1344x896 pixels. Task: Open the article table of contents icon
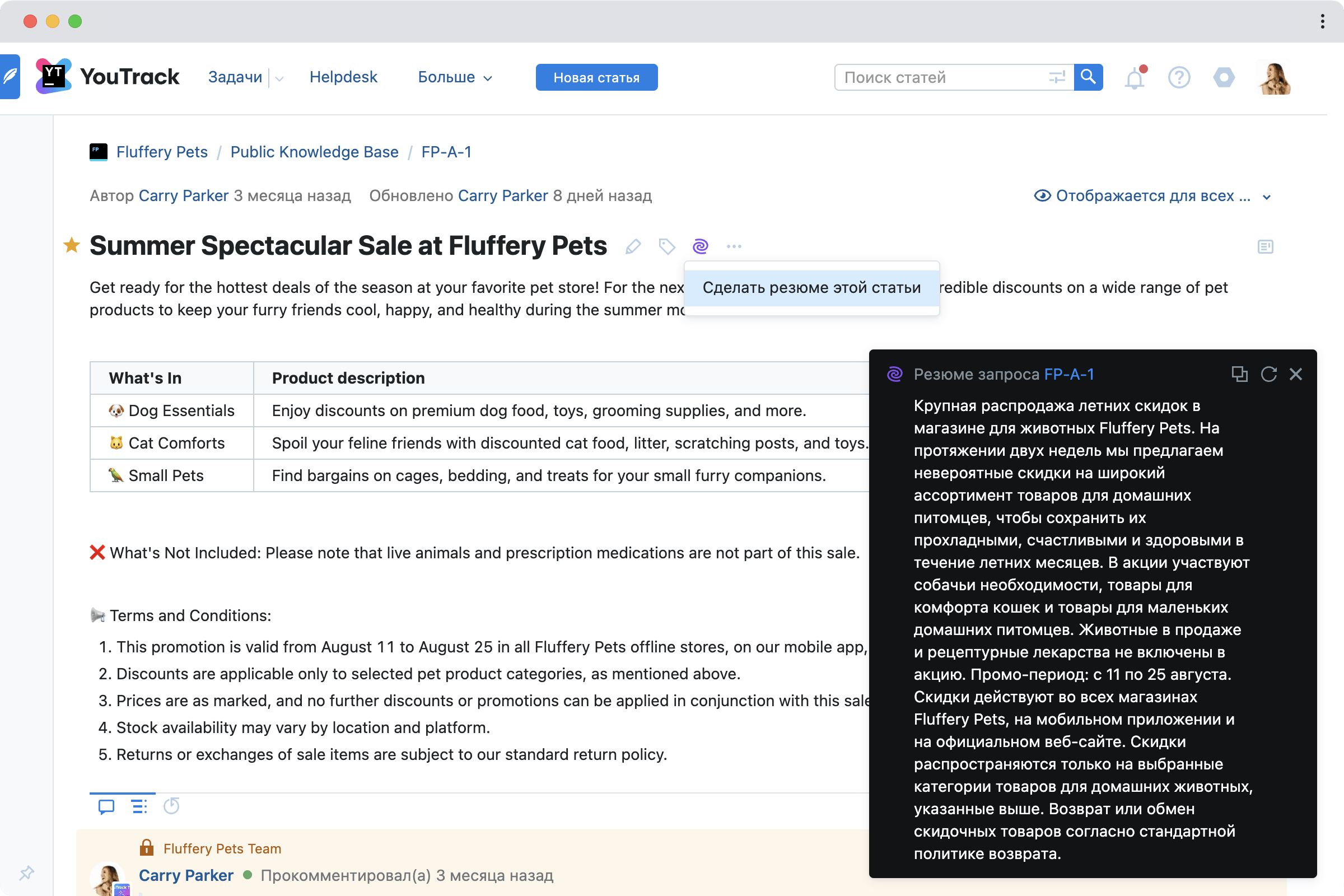coord(1265,246)
